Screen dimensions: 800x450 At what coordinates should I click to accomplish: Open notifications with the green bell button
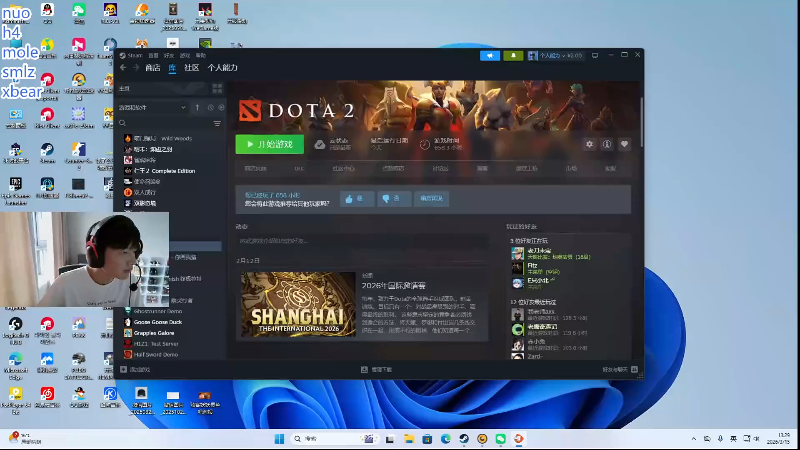point(513,55)
